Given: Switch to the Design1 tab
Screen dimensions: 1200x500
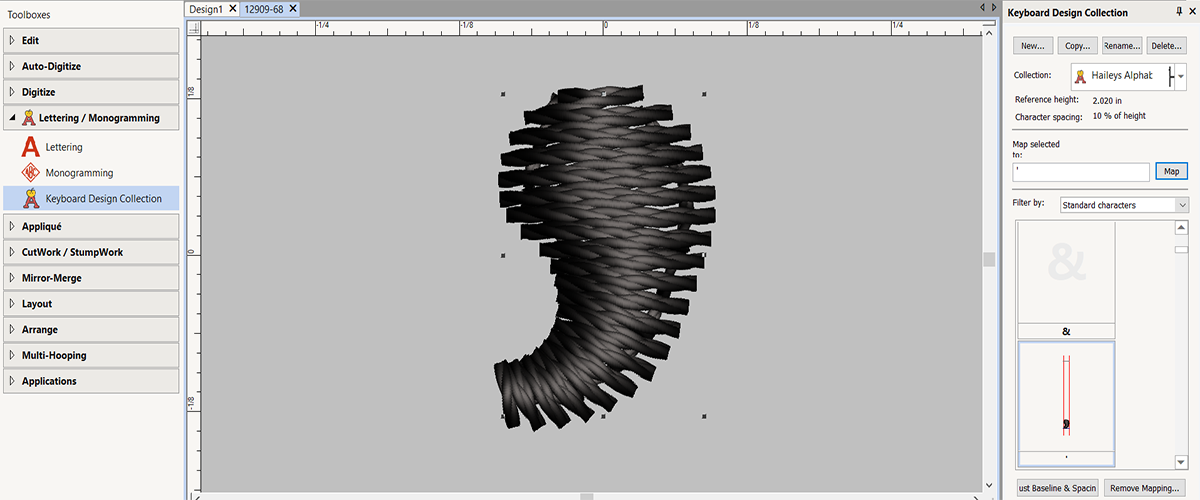Looking at the screenshot, I should [x=207, y=9].
